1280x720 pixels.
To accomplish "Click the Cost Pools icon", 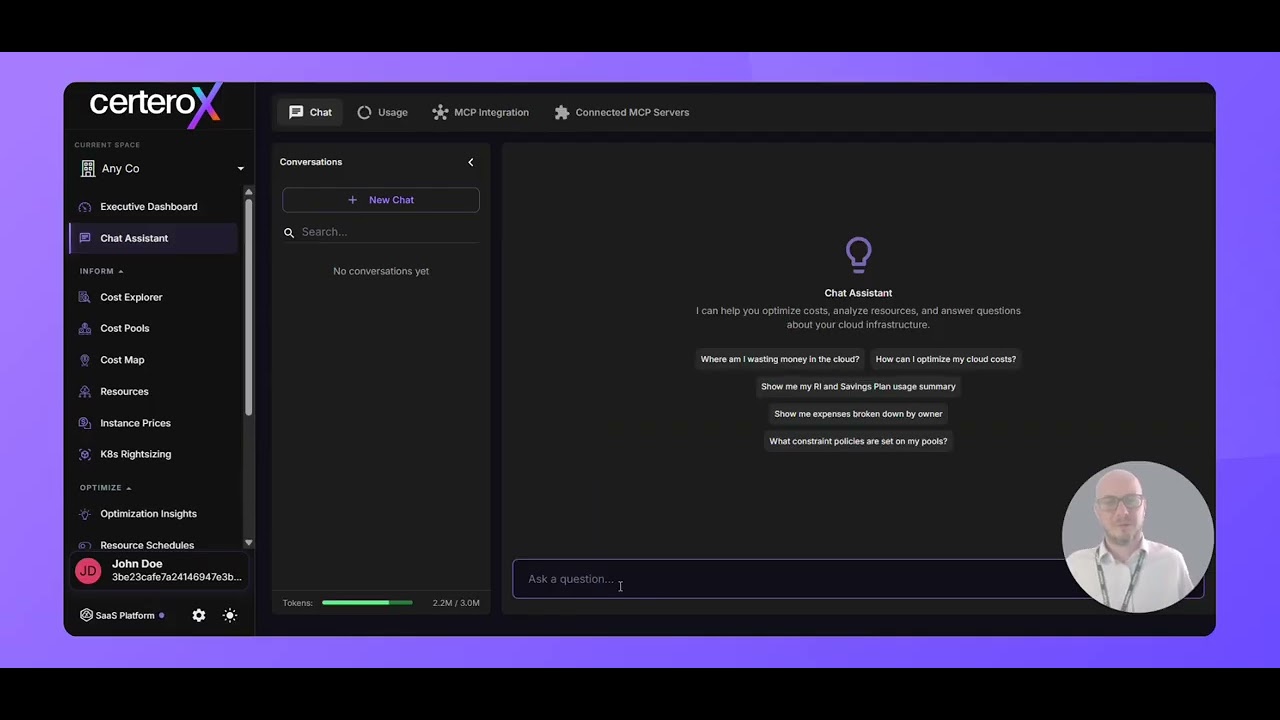I will (x=85, y=328).
